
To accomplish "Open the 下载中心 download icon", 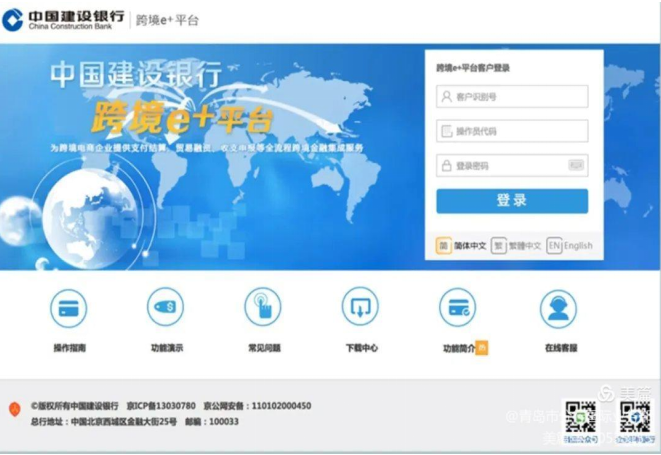I will coord(360,307).
